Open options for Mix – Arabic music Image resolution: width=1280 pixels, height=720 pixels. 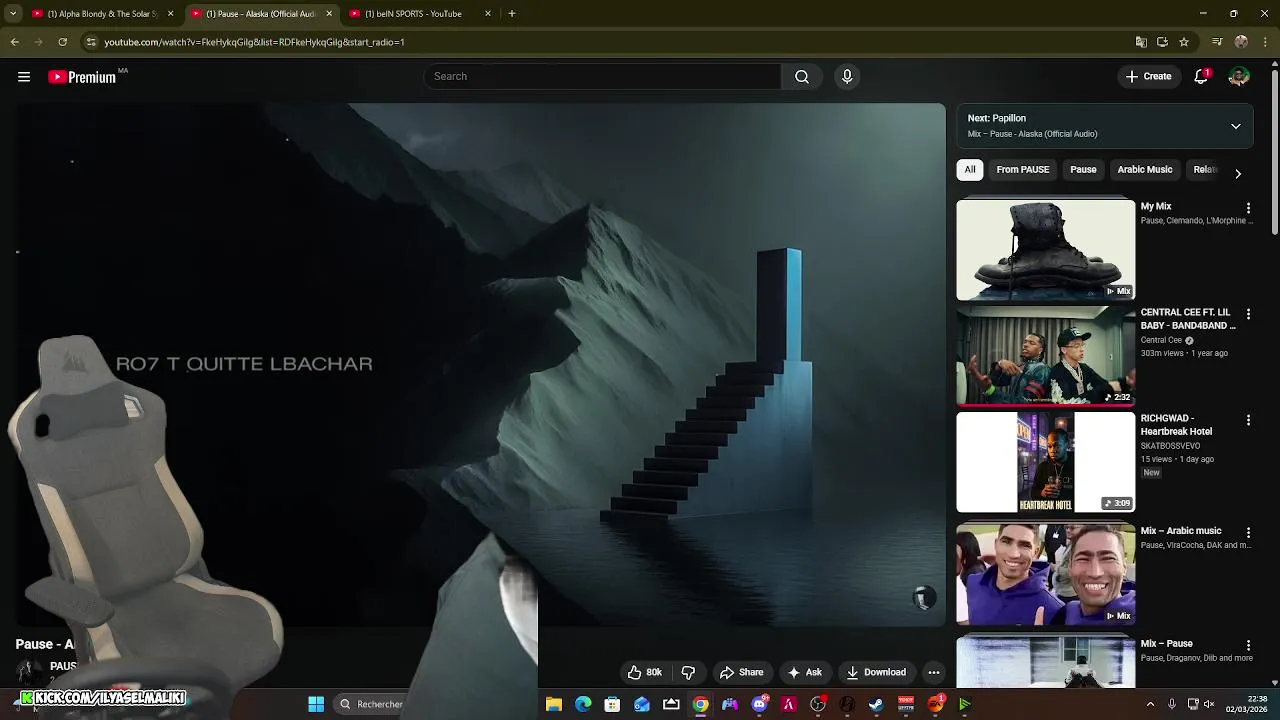pos(1248,533)
